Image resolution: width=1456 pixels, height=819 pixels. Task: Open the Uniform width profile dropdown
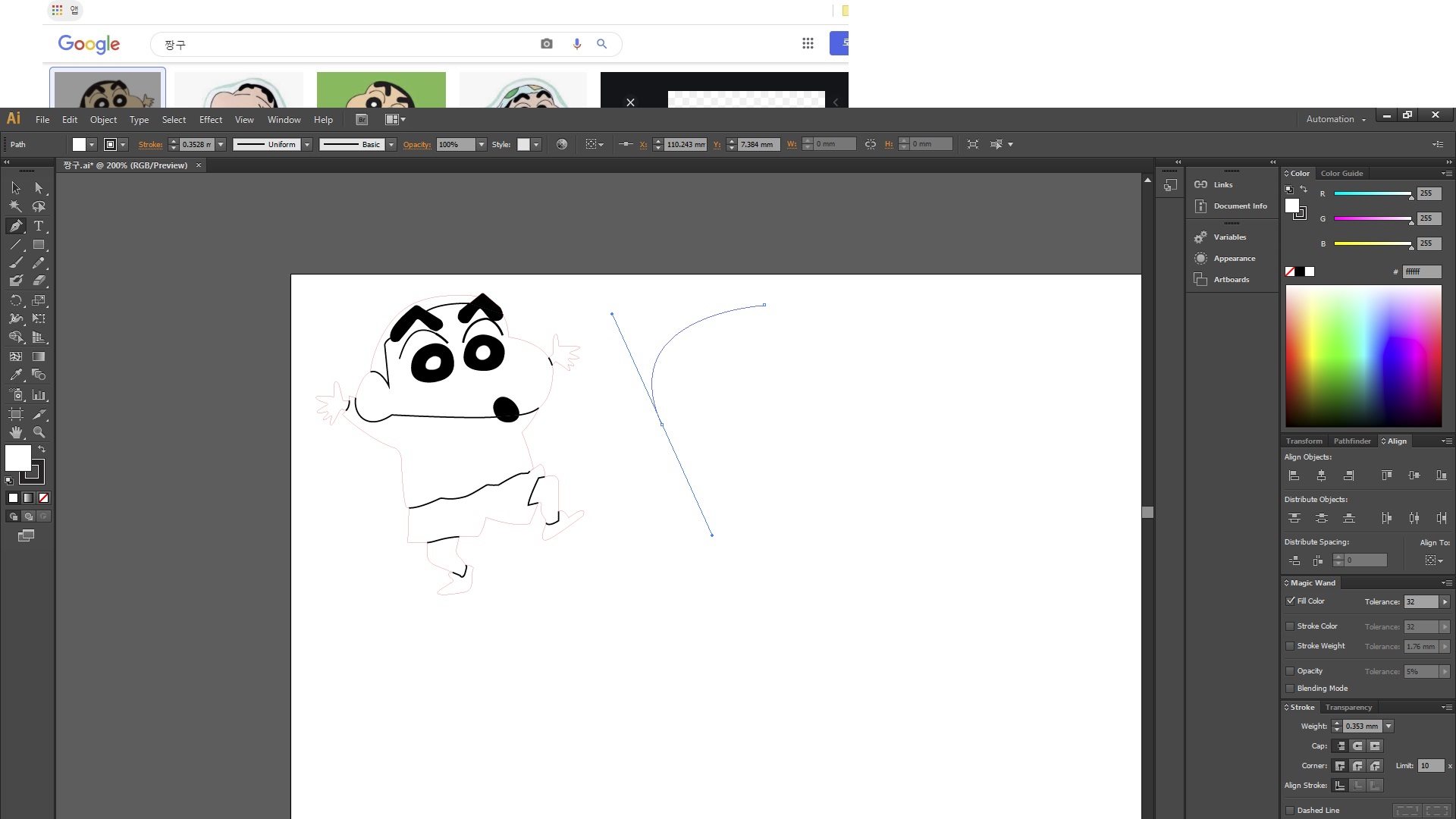[307, 144]
